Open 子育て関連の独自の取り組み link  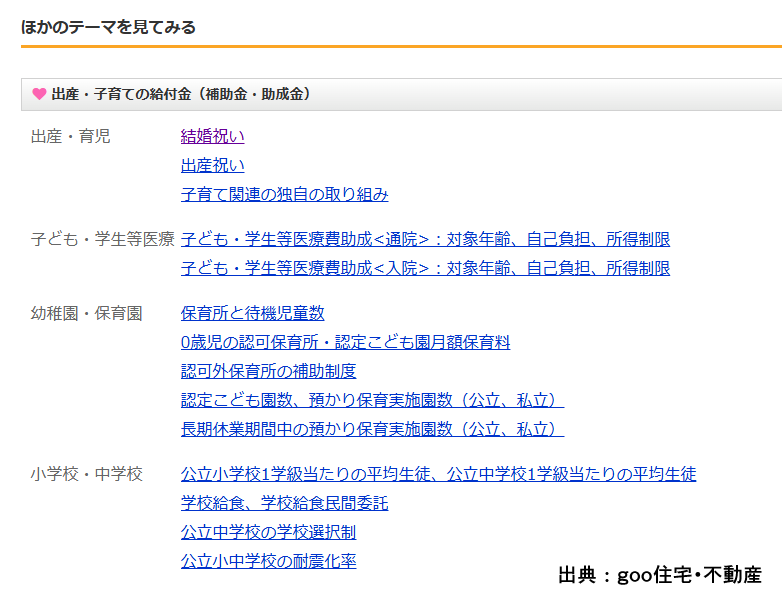(284, 194)
